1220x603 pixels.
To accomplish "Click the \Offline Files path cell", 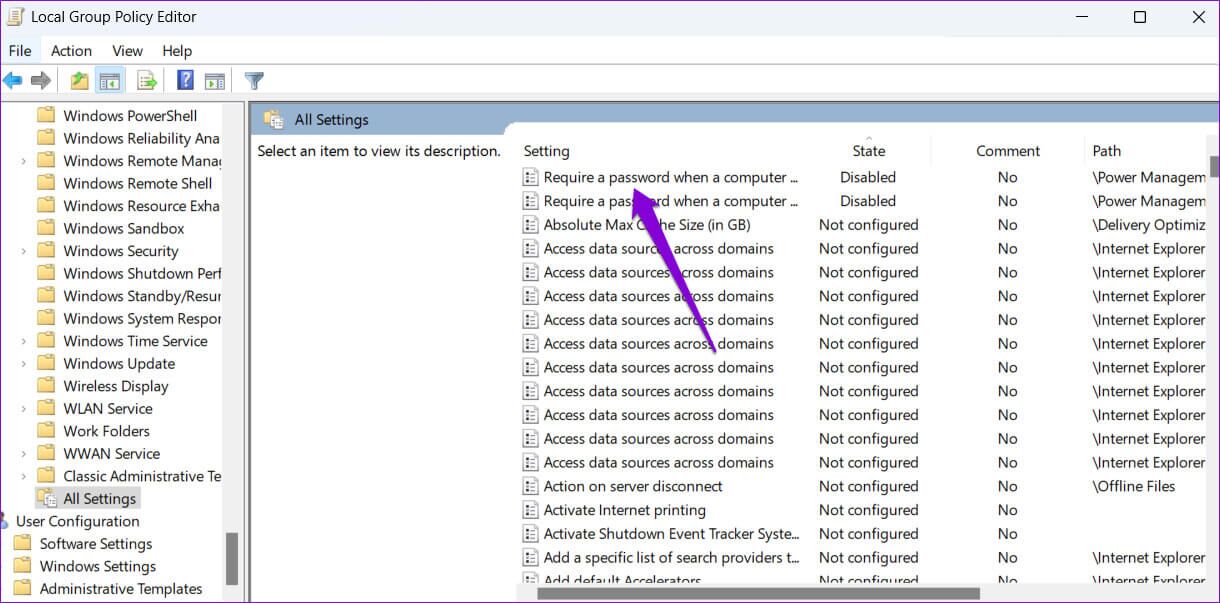I will 1134,486.
